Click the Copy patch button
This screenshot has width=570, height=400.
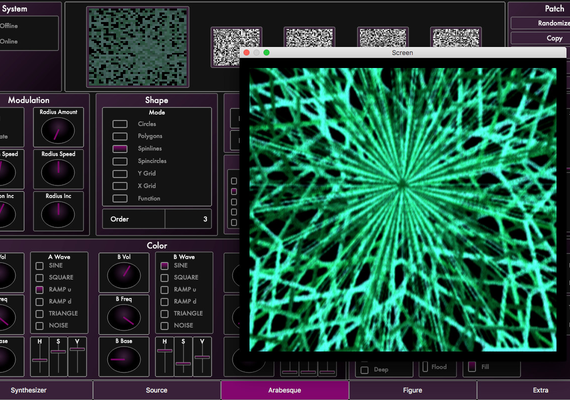(x=540, y=38)
